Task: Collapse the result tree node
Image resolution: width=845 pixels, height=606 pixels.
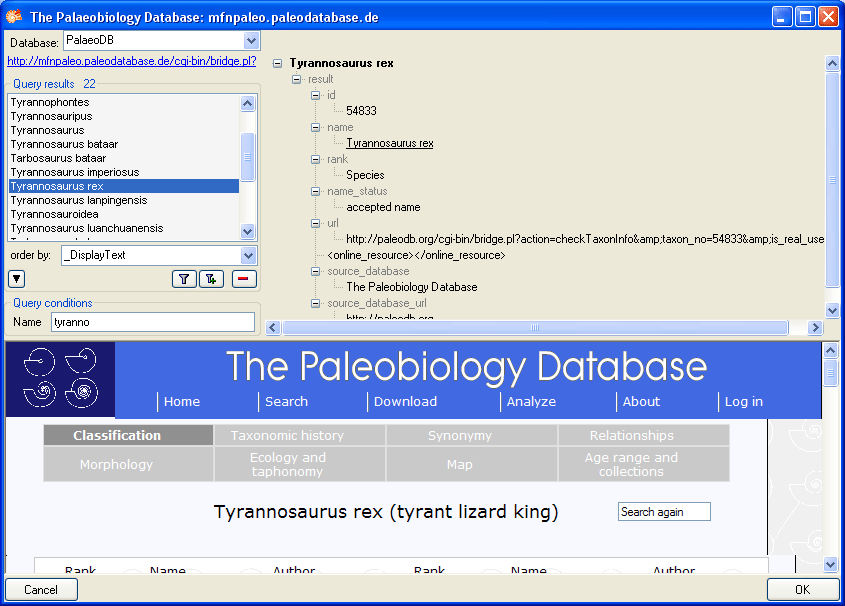Action: [x=296, y=79]
